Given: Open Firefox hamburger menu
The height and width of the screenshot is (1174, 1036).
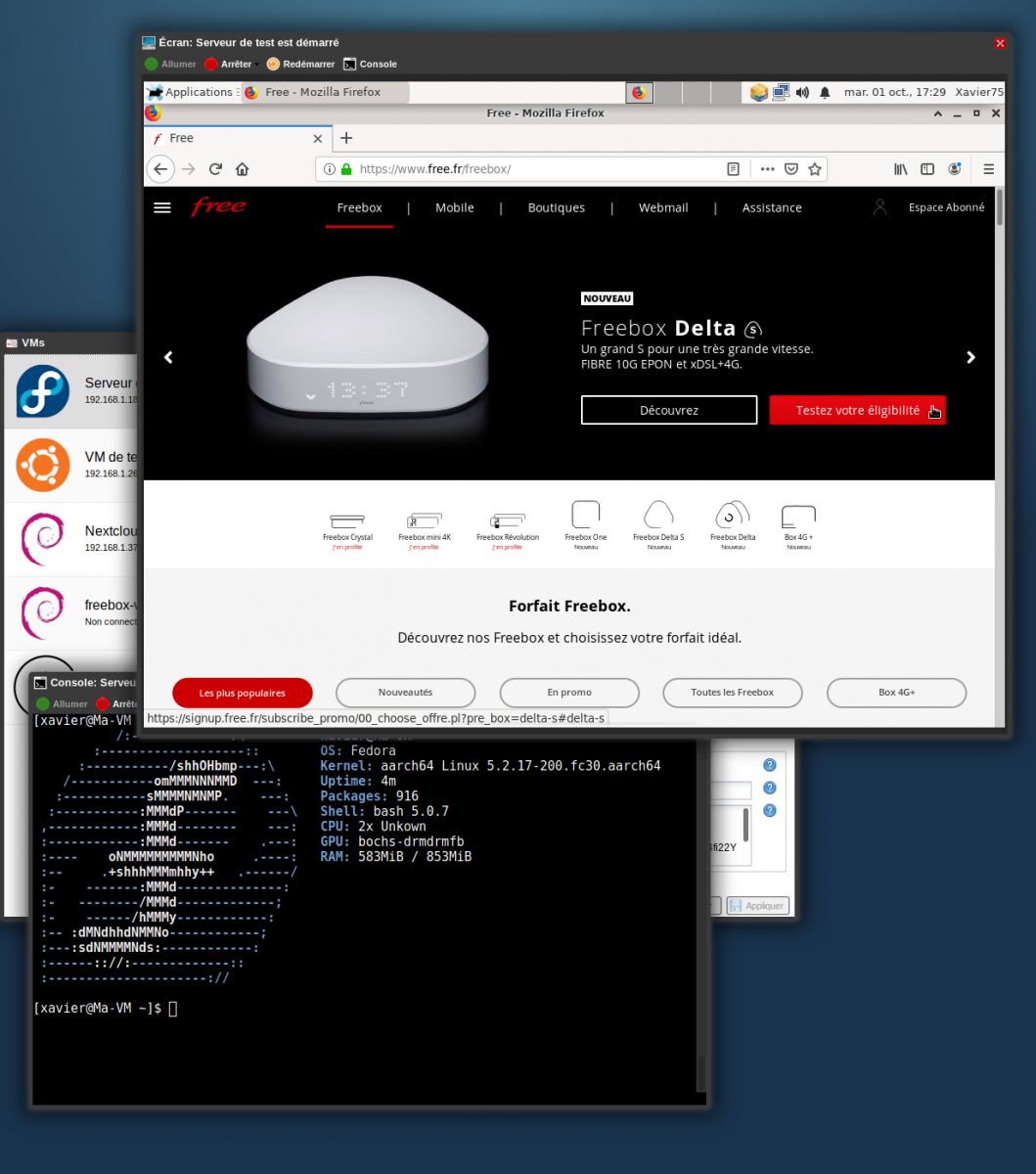Looking at the screenshot, I should click(x=988, y=169).
